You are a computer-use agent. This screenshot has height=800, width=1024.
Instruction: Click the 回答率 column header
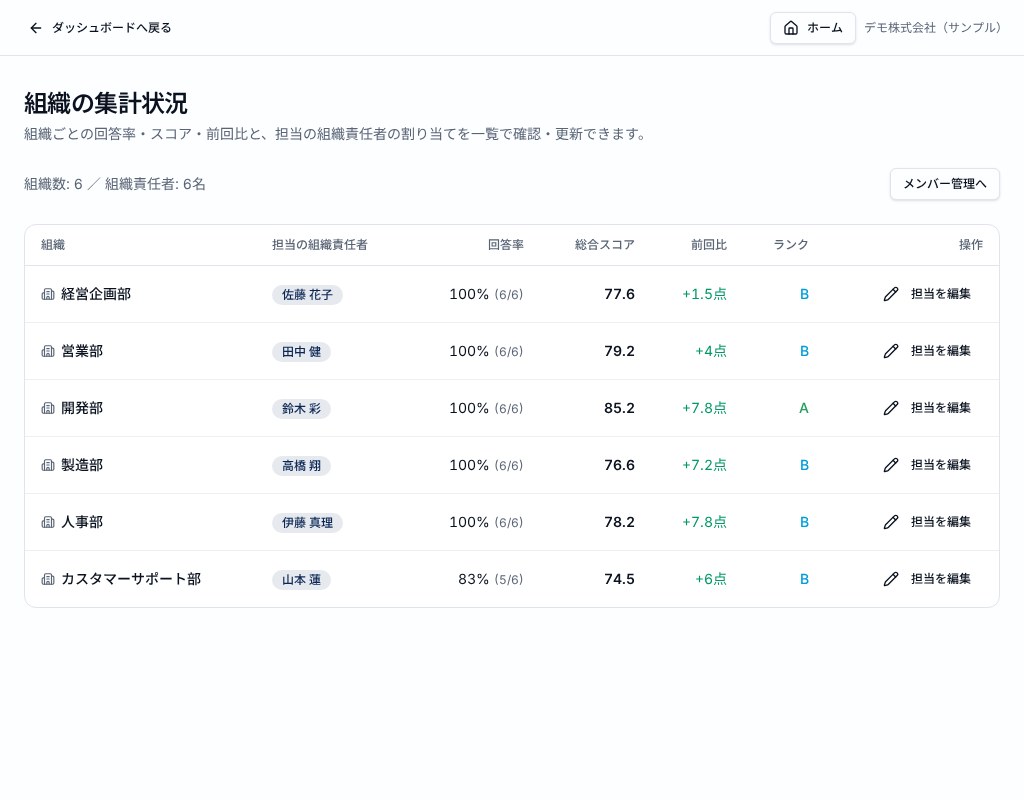tap(505, 245)
